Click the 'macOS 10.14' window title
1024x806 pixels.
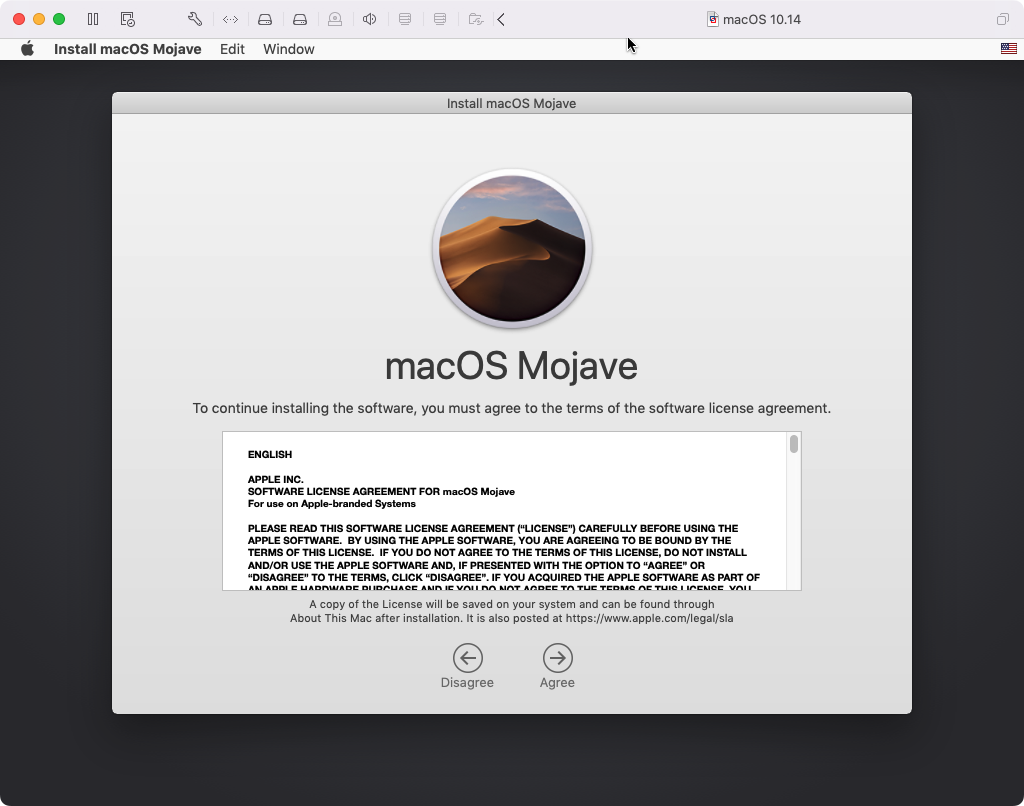(761, 20)
